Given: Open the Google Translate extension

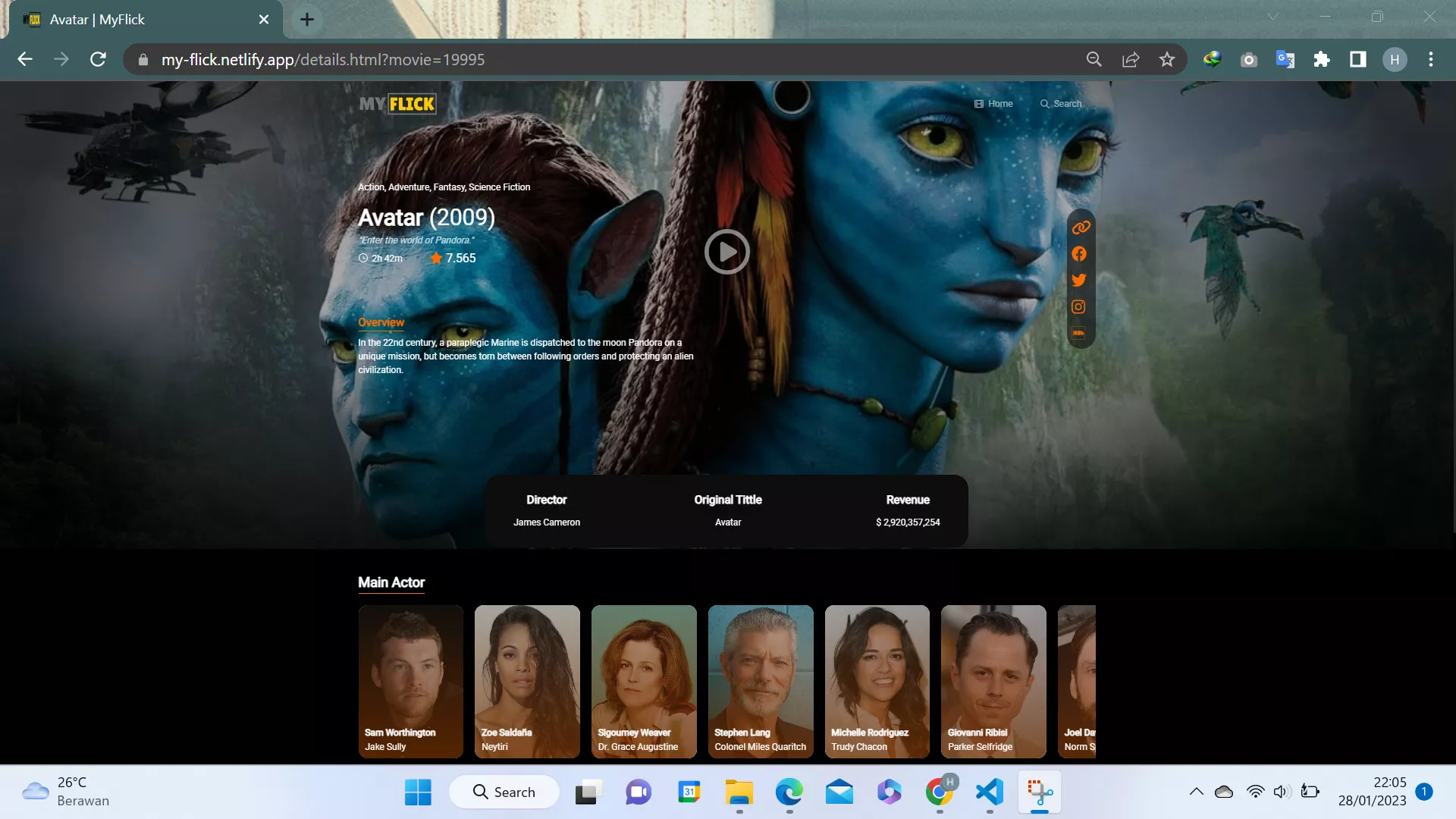Looking at the screenshot, I should pyautogui.click(x=1285, y=59).
